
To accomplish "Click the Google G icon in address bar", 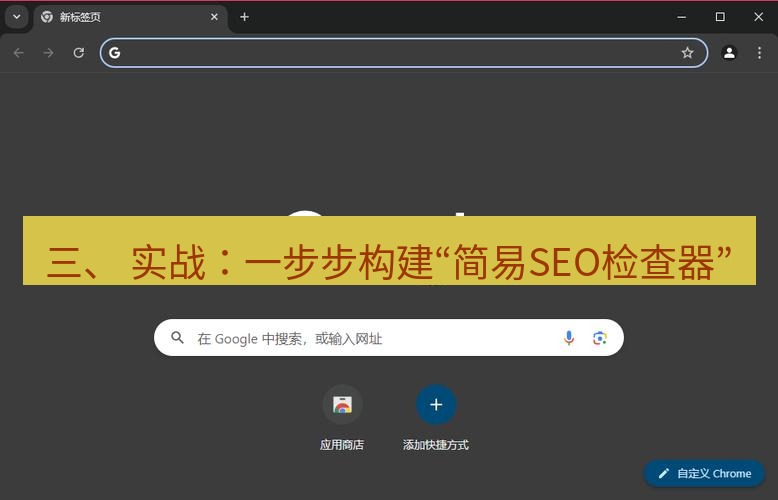I will click(x=115, y=53).
